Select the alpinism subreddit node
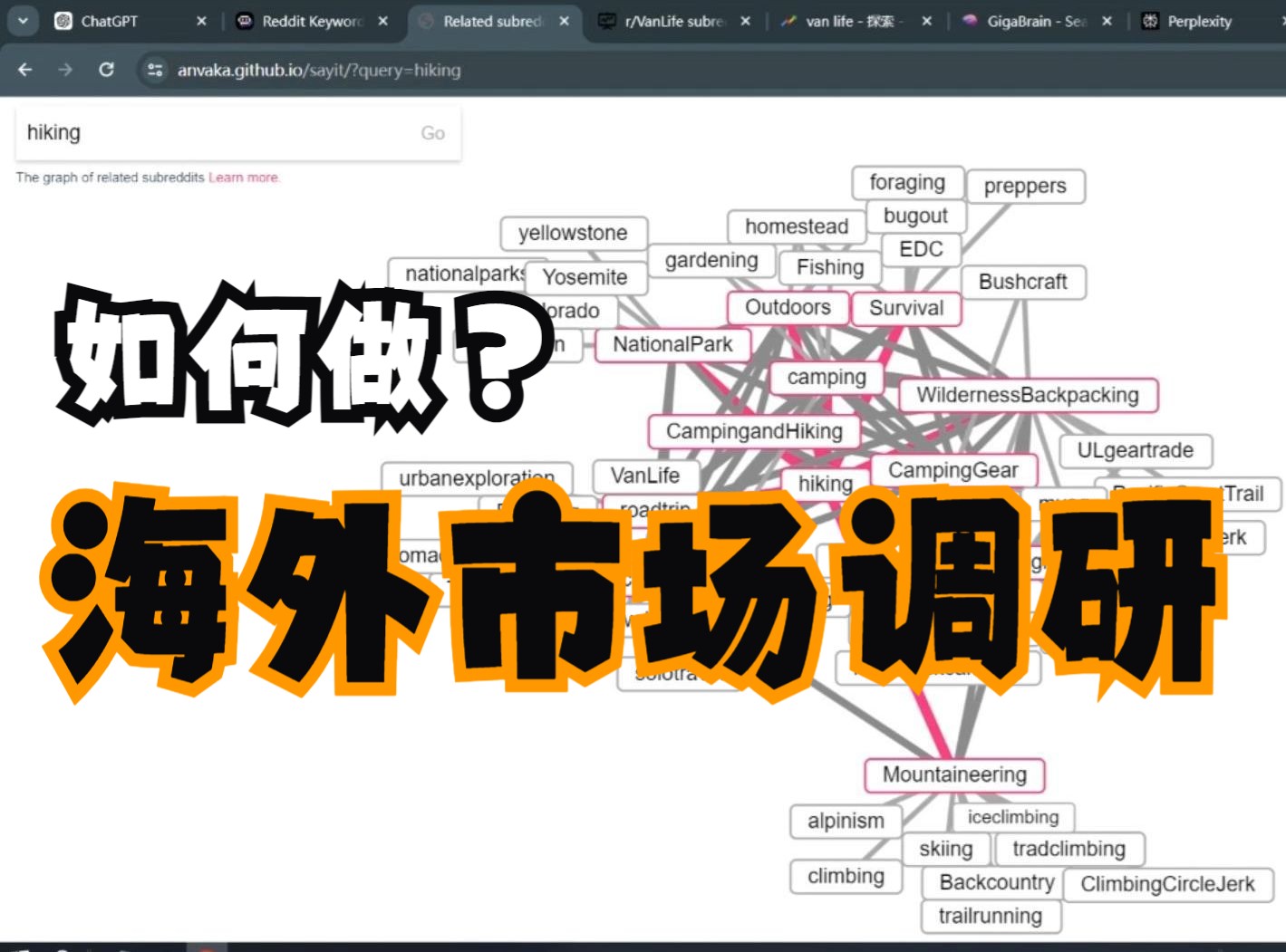Screen dimensions: 1286x952 tap(846, 821)
